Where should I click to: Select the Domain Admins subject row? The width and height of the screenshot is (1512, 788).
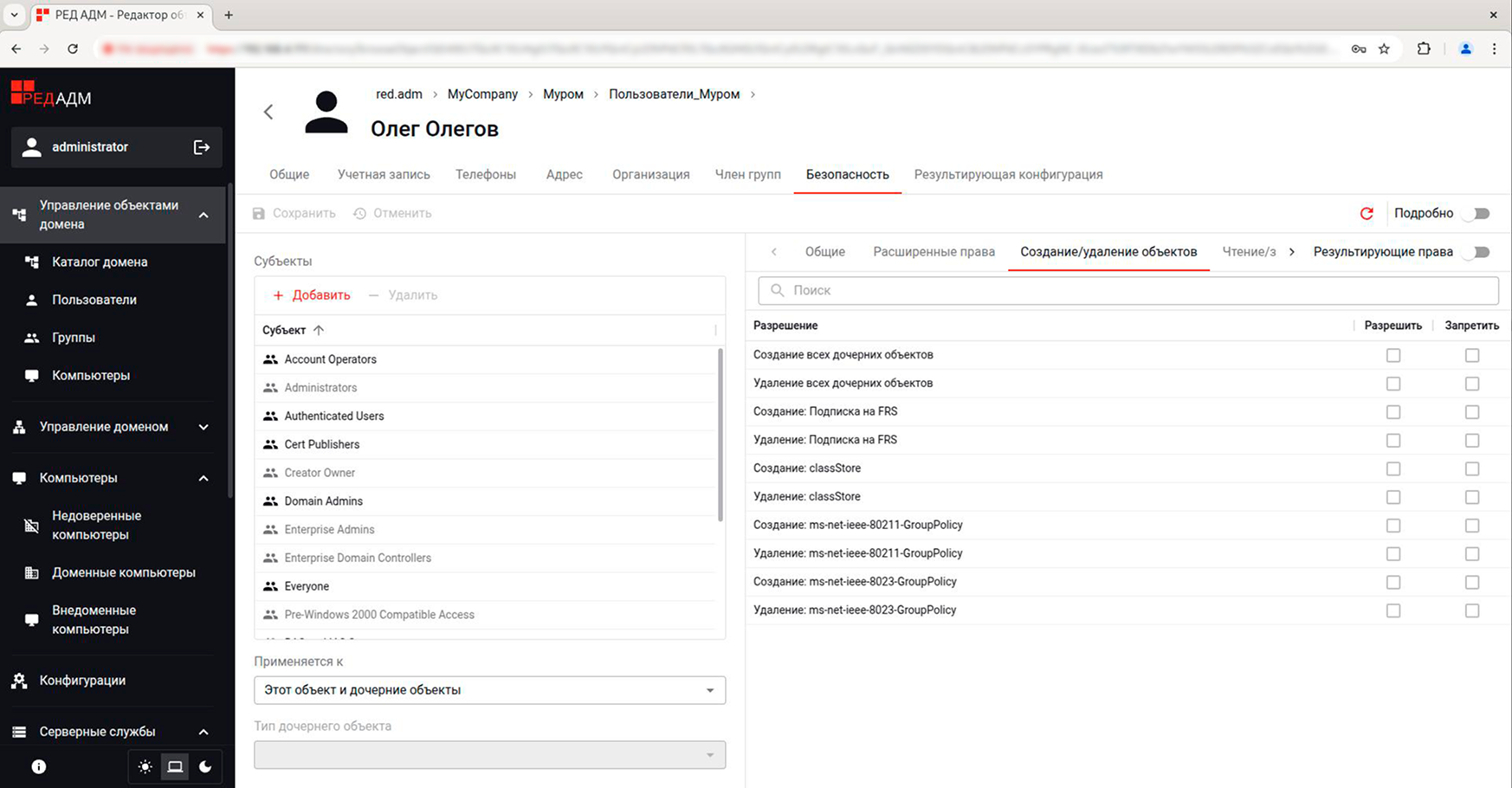[x=486, y=501]
